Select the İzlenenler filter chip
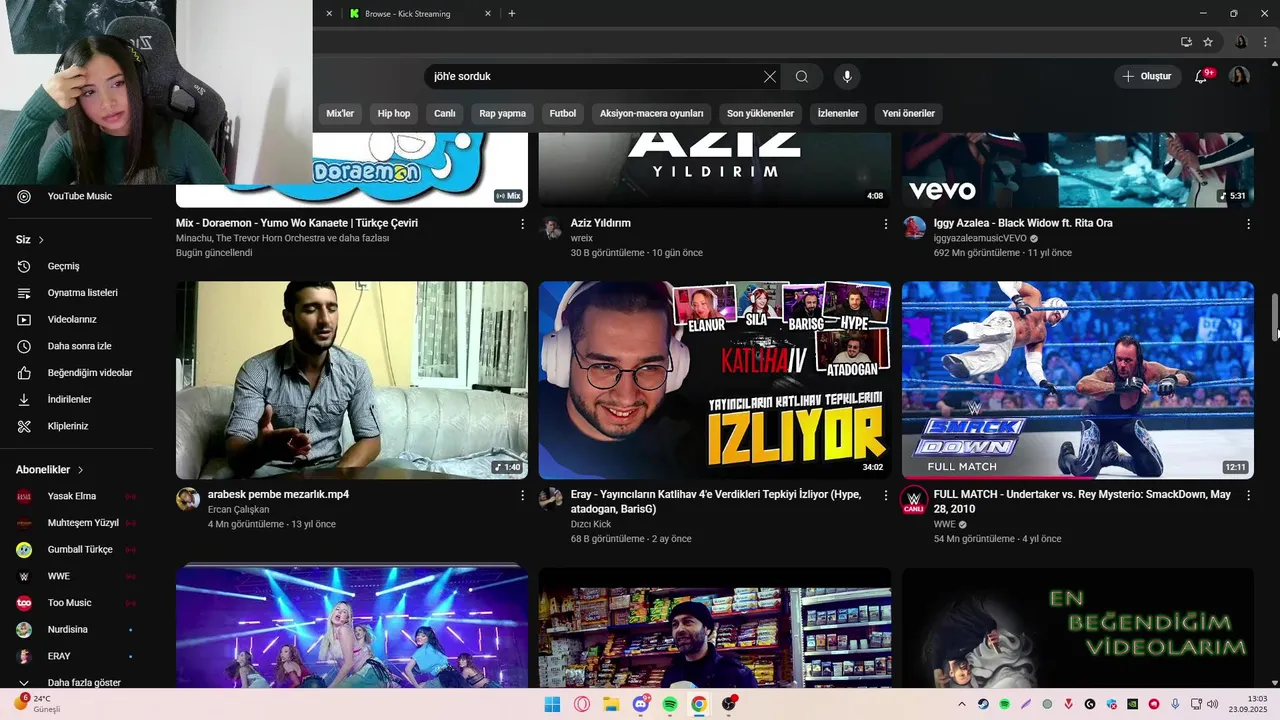This screenshot has height=720, width=1280. [x=838, y=113]
